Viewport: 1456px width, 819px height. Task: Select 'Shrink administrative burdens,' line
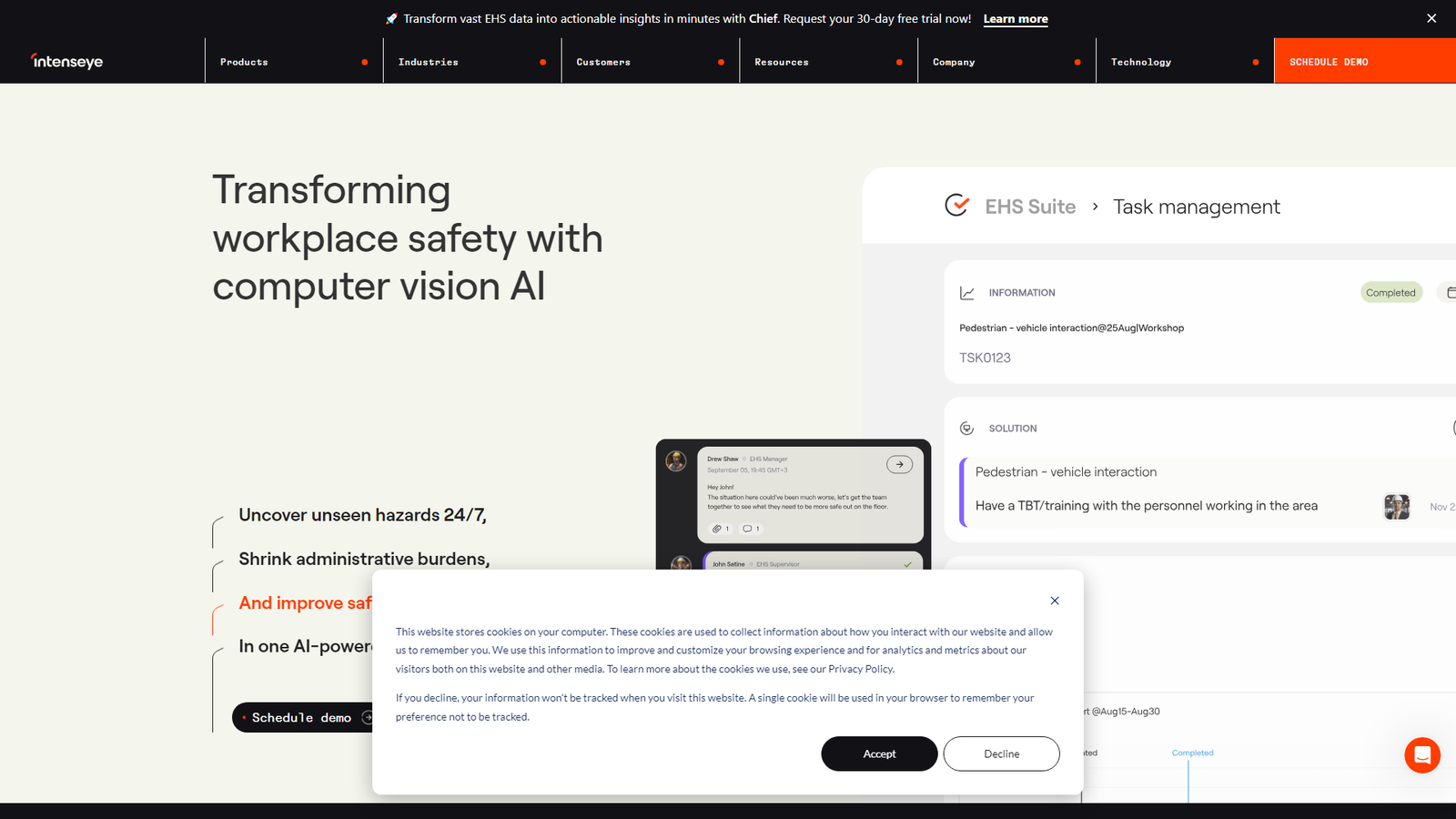click(364, 559)
